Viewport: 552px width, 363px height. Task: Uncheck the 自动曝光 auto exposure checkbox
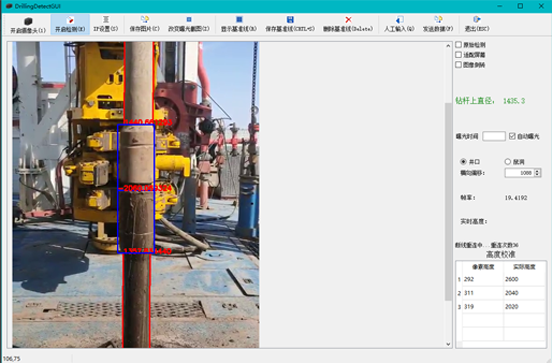tap(512, 136)
